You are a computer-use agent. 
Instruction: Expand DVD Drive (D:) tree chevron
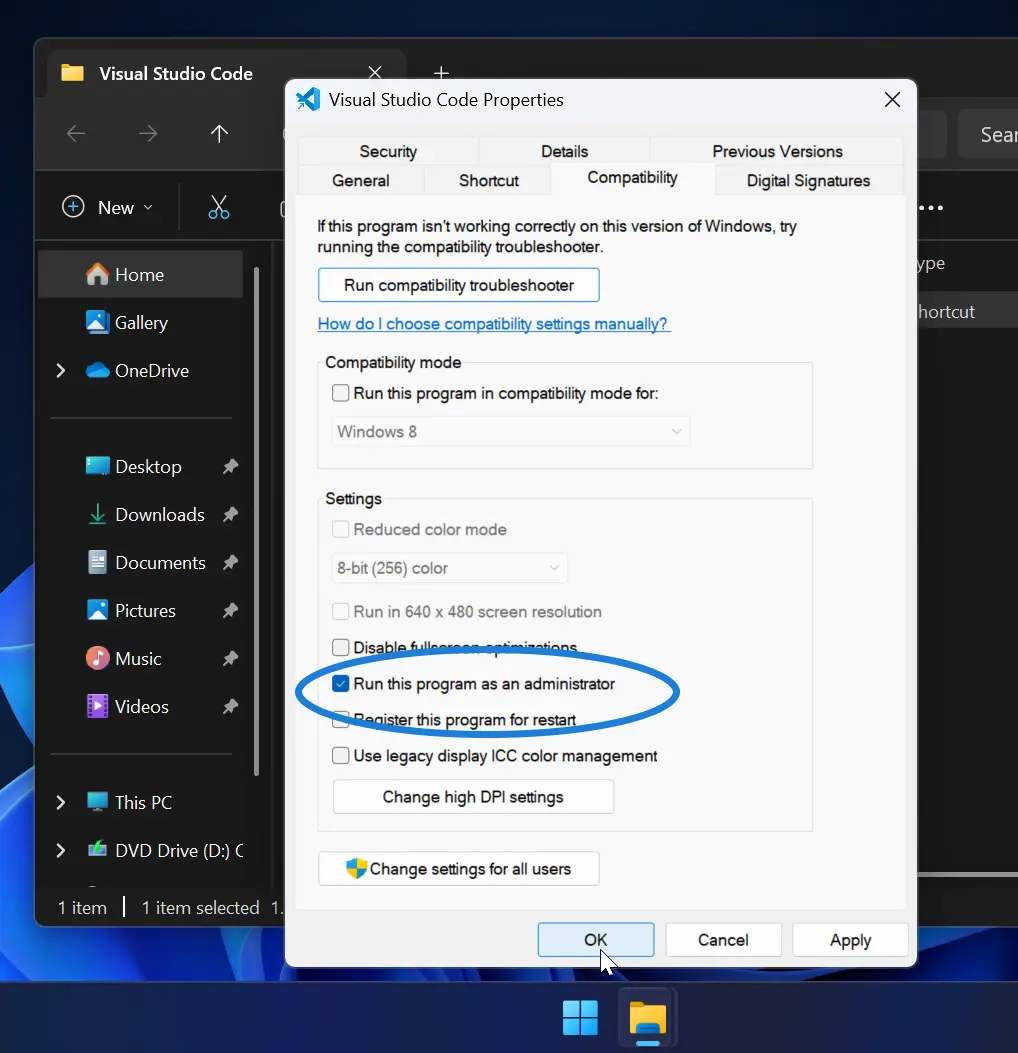point(60,850)
